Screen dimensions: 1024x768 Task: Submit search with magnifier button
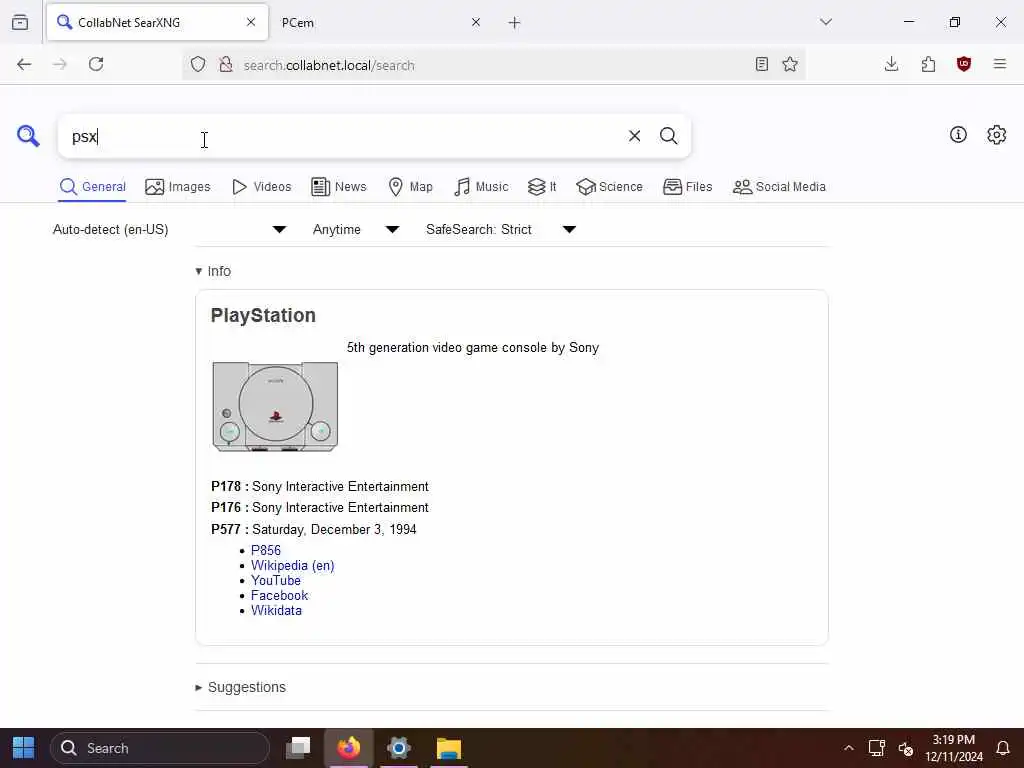[x=668, y=136]
